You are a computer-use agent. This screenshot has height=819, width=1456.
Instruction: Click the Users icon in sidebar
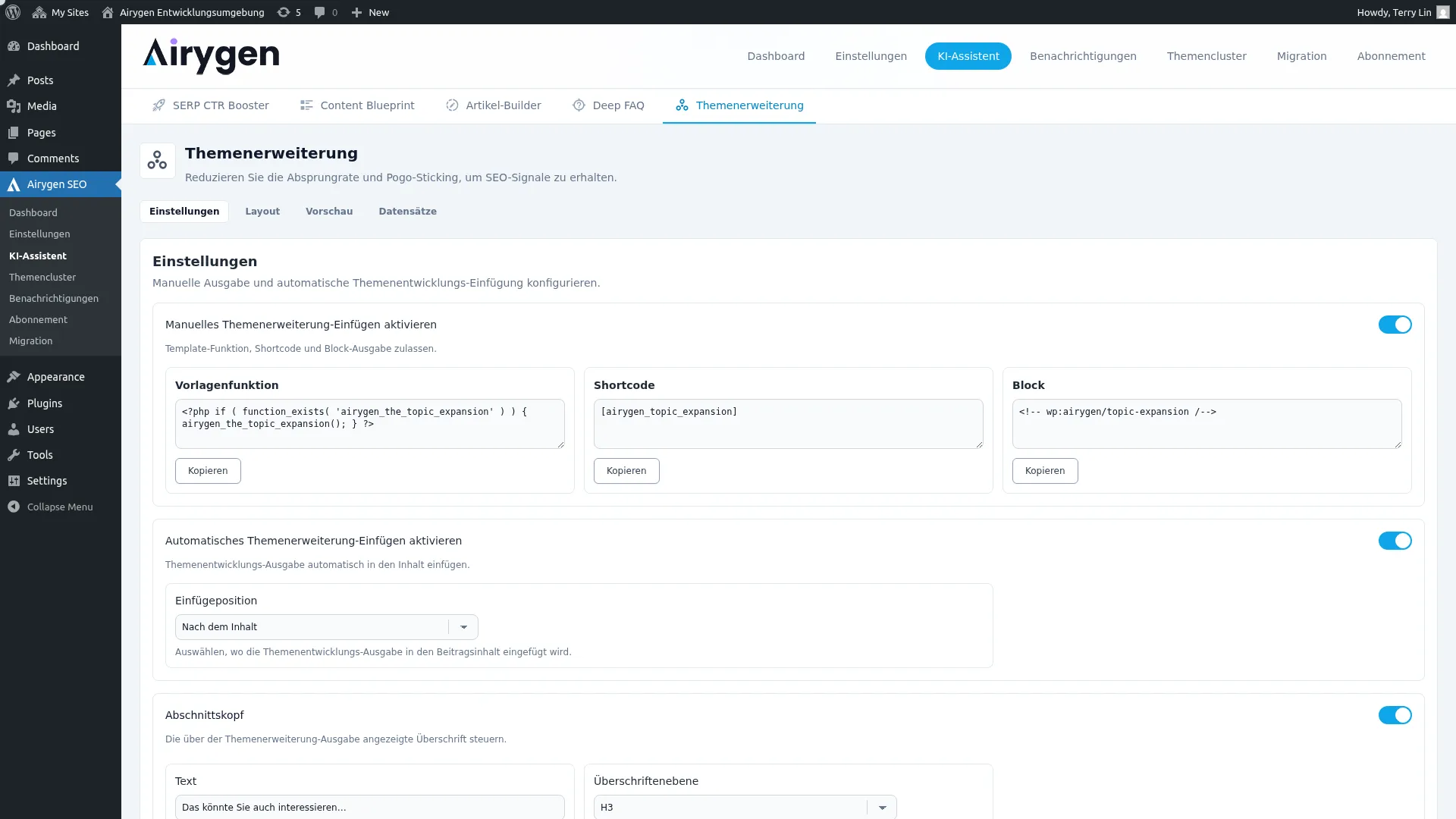pos(14,429)
